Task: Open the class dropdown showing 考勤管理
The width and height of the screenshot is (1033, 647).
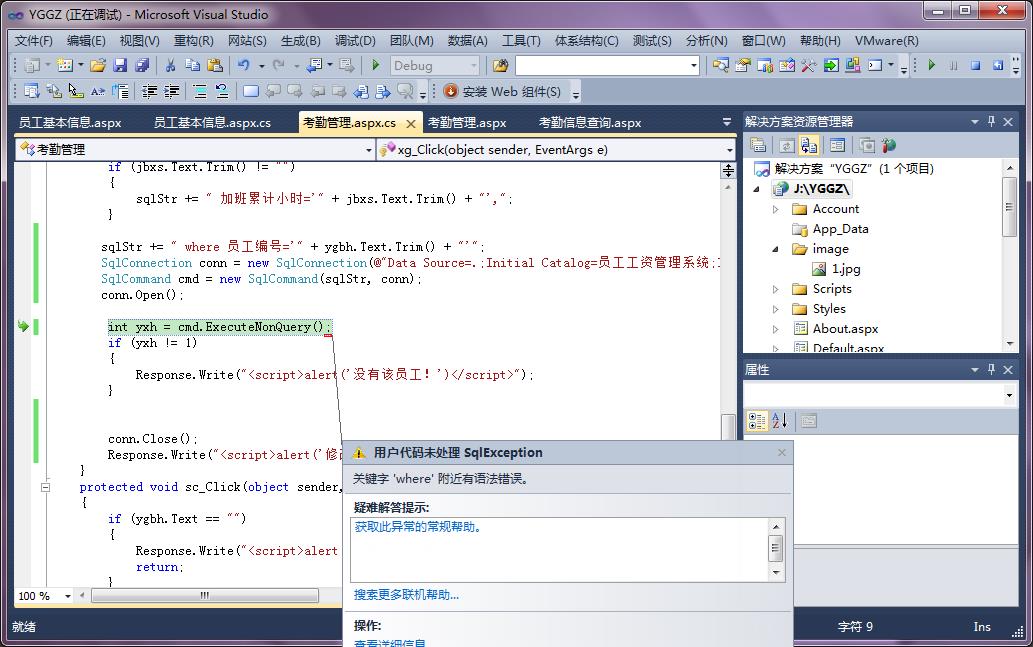Action: pos(369,150)
